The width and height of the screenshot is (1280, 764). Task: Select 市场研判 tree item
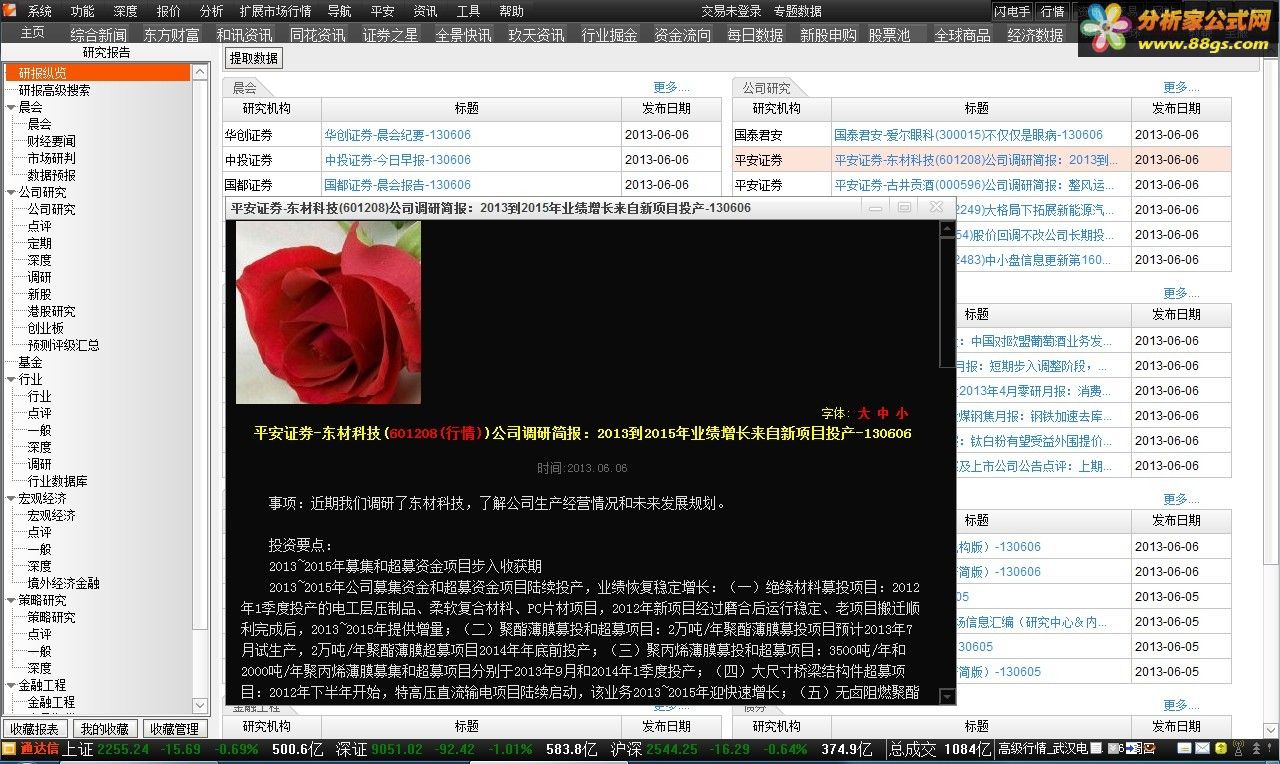[x=51, y=158]
